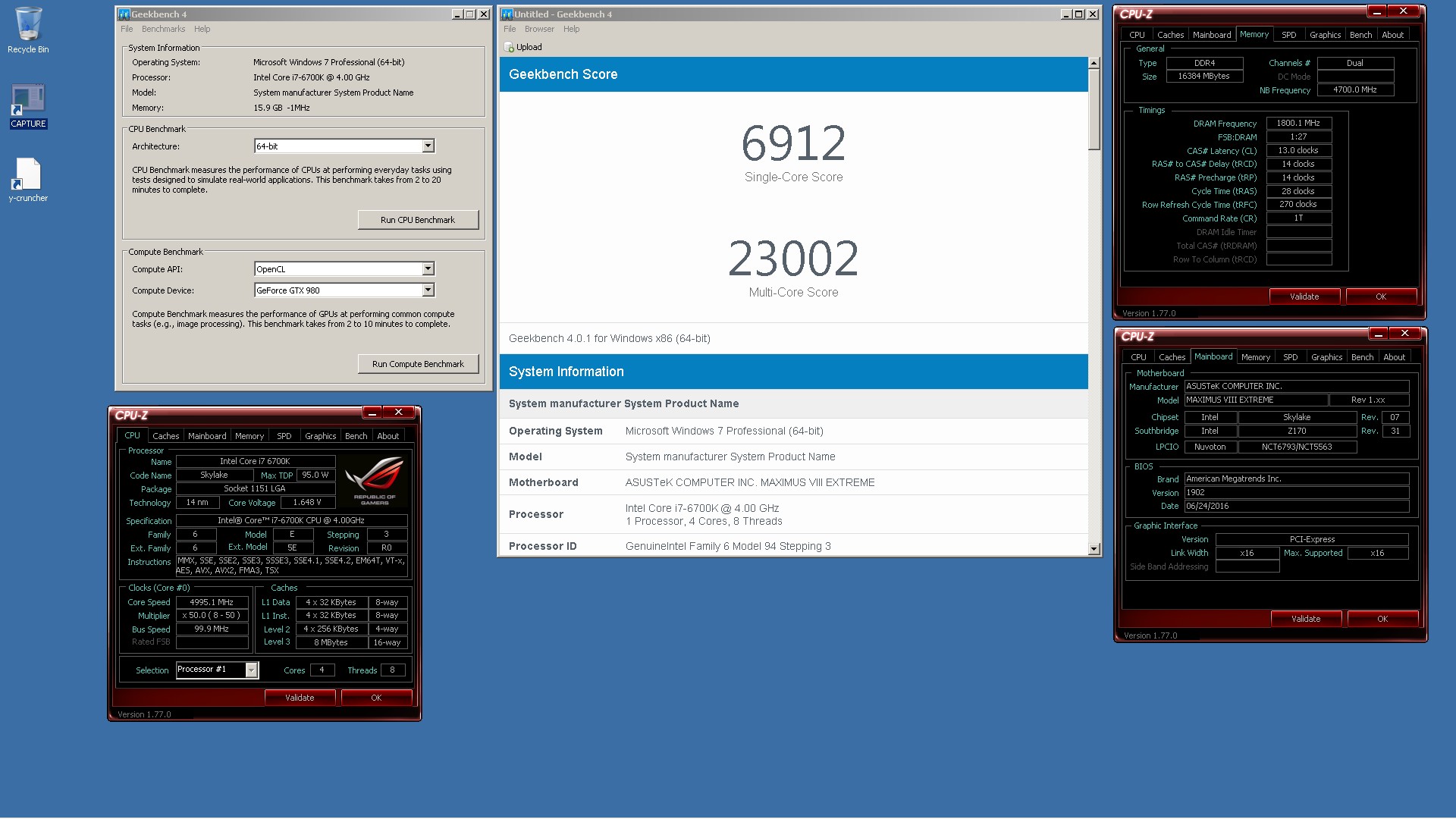Click the Run CPU Benchmark button
The height and width of the screenshot is (819, 1456).
pos(418,220)
